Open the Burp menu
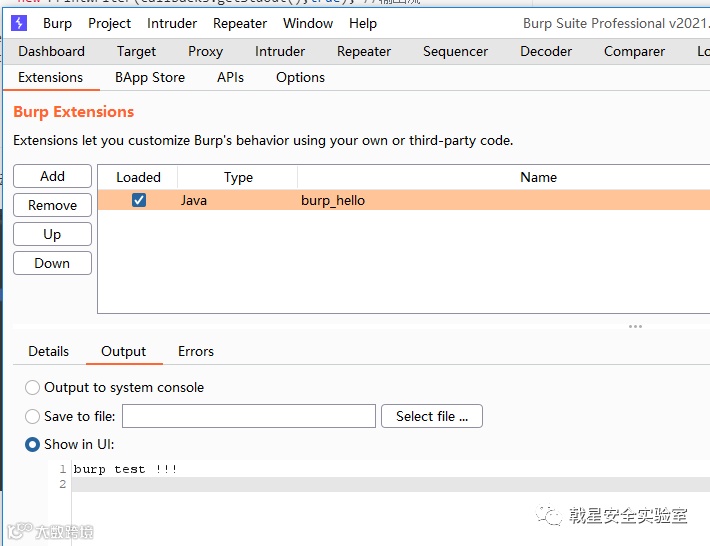This screenshot has width=710, height=546. coord(58,24)
